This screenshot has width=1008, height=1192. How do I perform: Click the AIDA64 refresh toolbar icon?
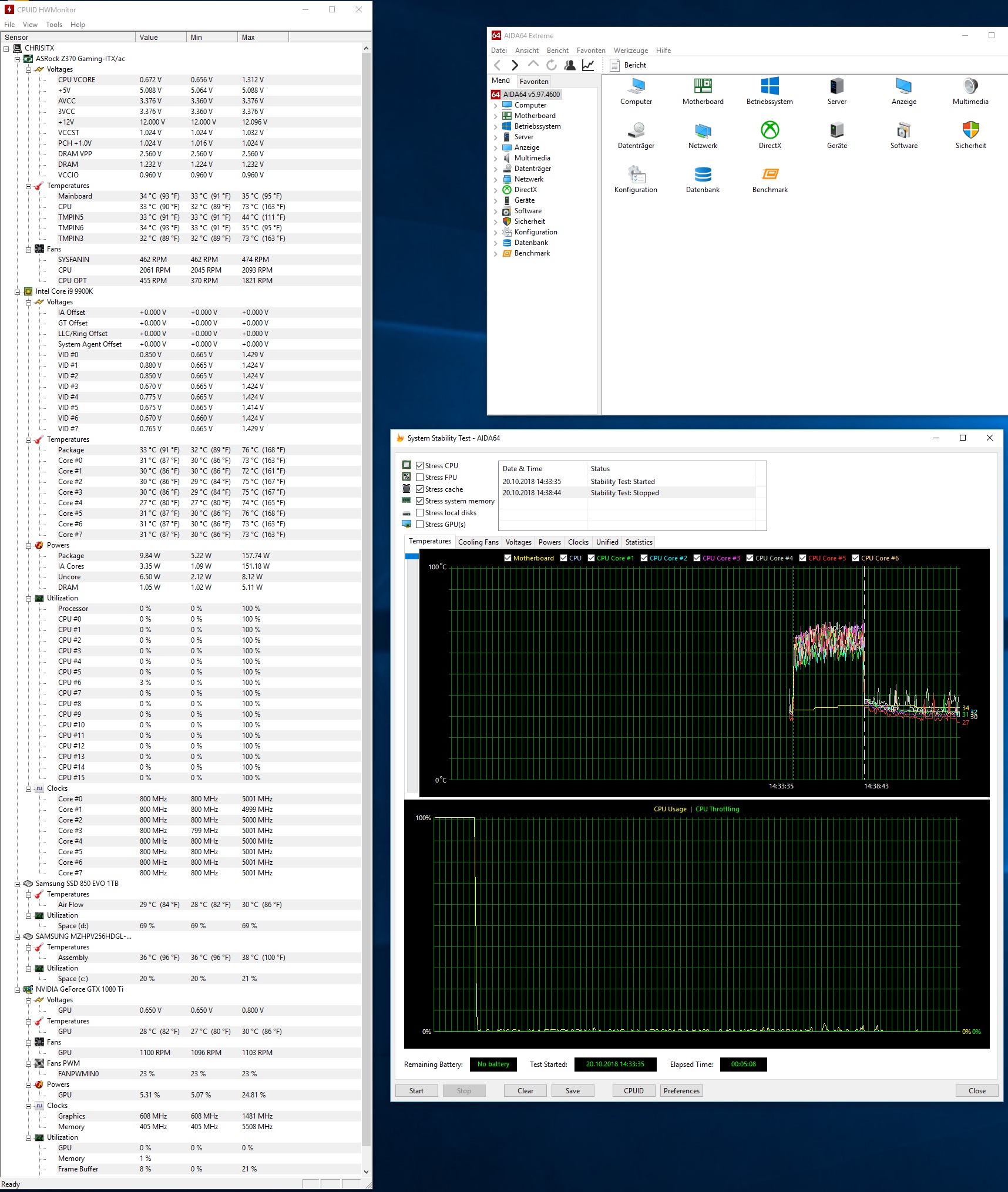tap(551, 65)
